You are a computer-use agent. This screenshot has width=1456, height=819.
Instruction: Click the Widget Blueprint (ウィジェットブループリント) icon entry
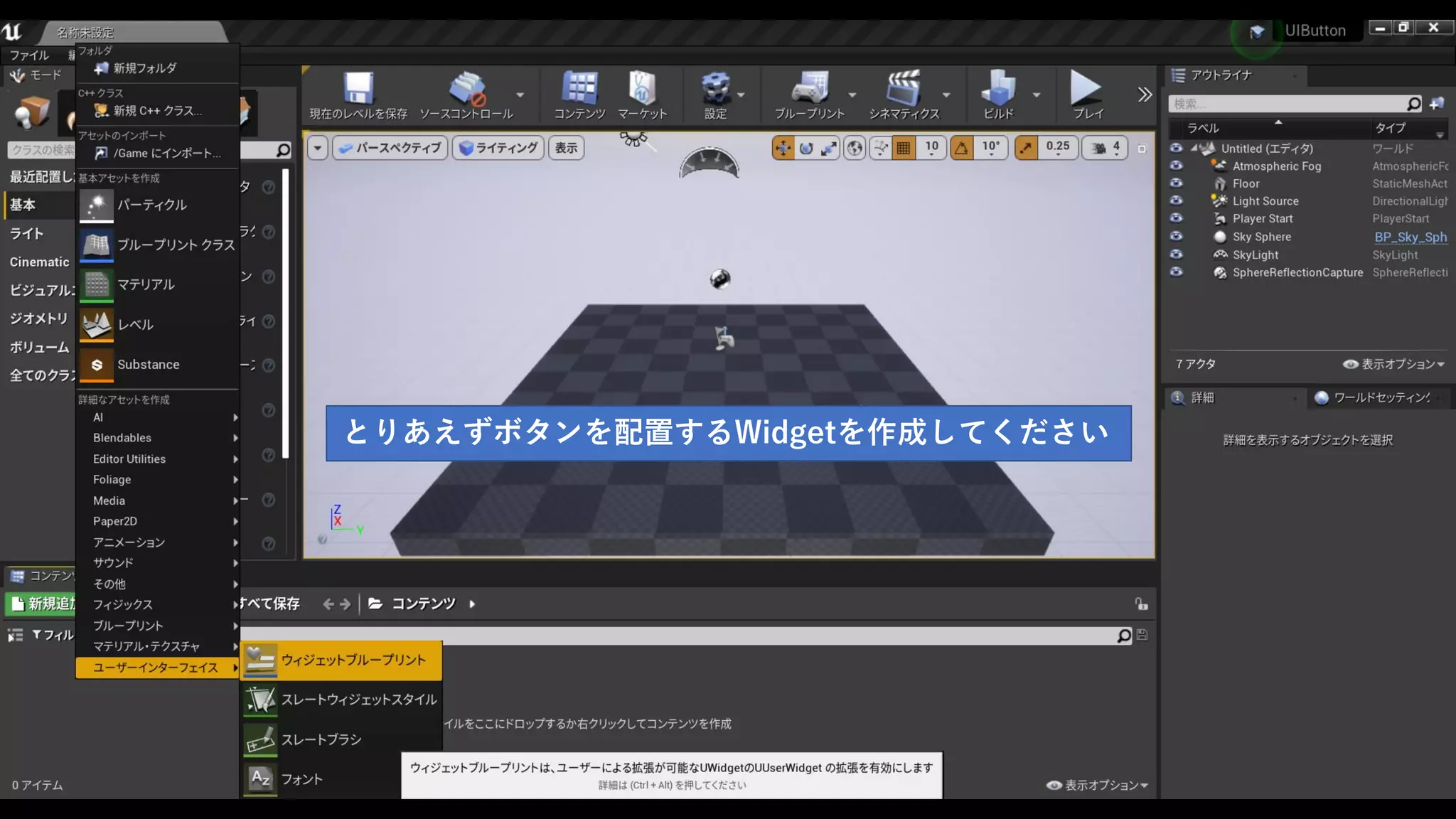[261, 660]
